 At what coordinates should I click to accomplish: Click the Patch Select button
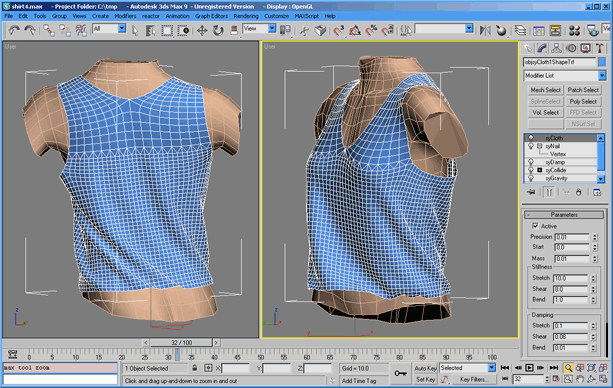[583, 90]
